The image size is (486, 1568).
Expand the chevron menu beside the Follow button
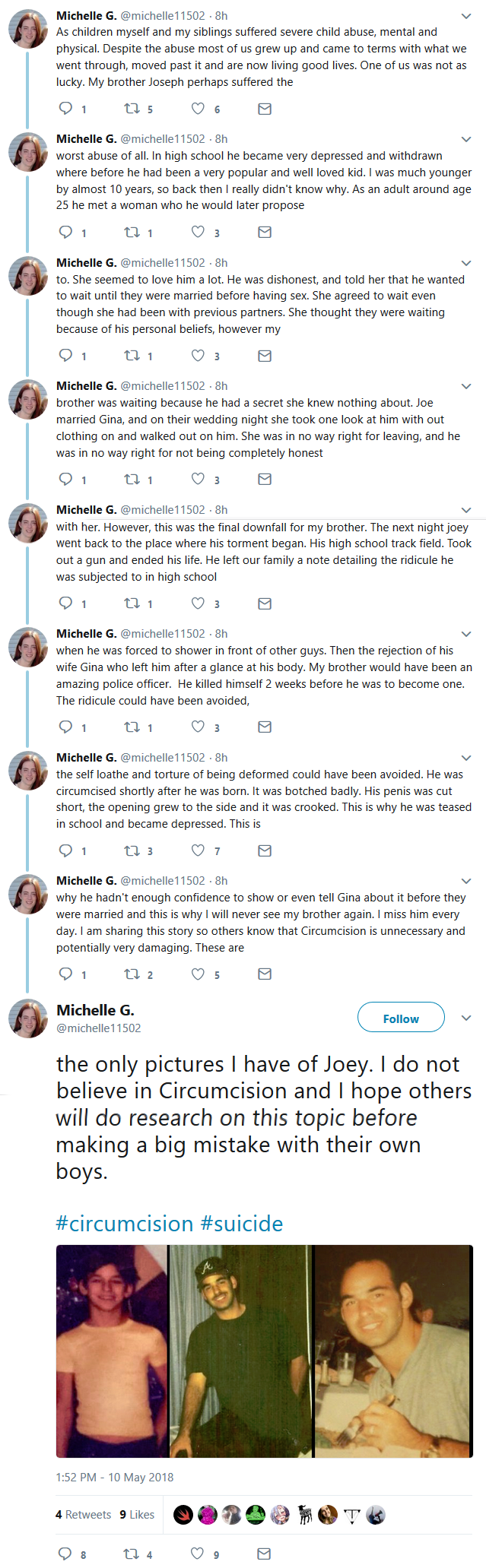pos(466,1018)
